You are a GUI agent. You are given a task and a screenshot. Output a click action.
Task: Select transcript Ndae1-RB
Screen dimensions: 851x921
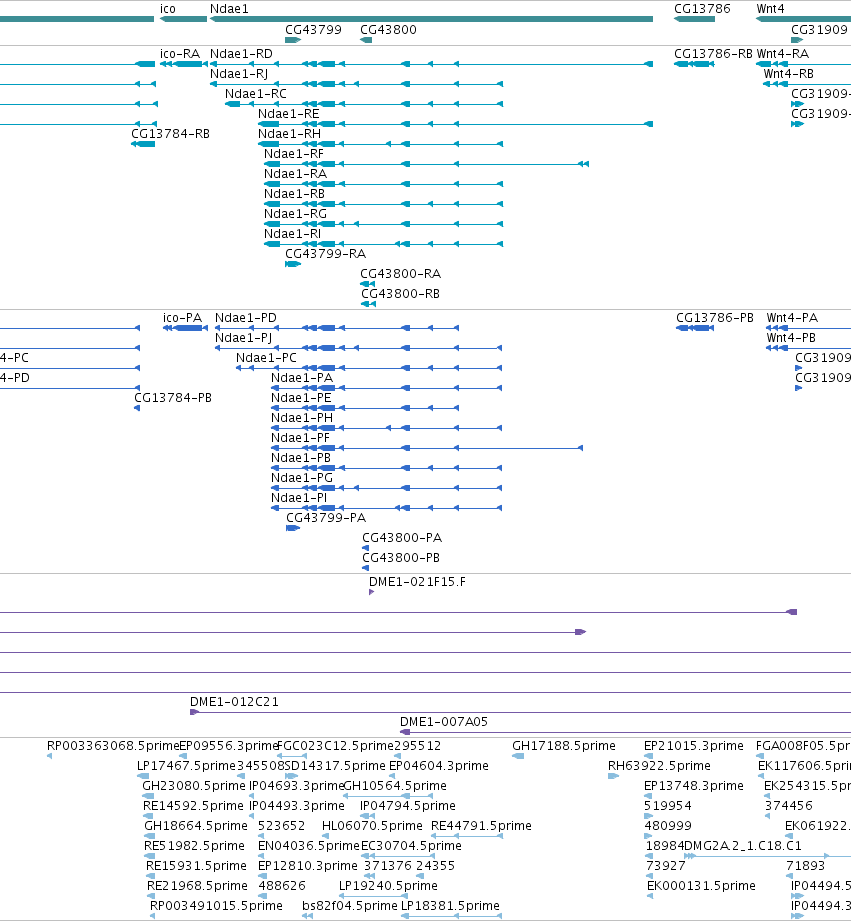coord(294,194)
